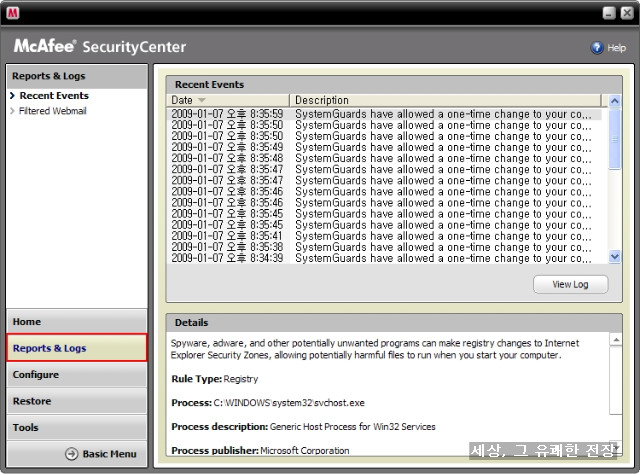Open Help via the question mark icon

597,48
